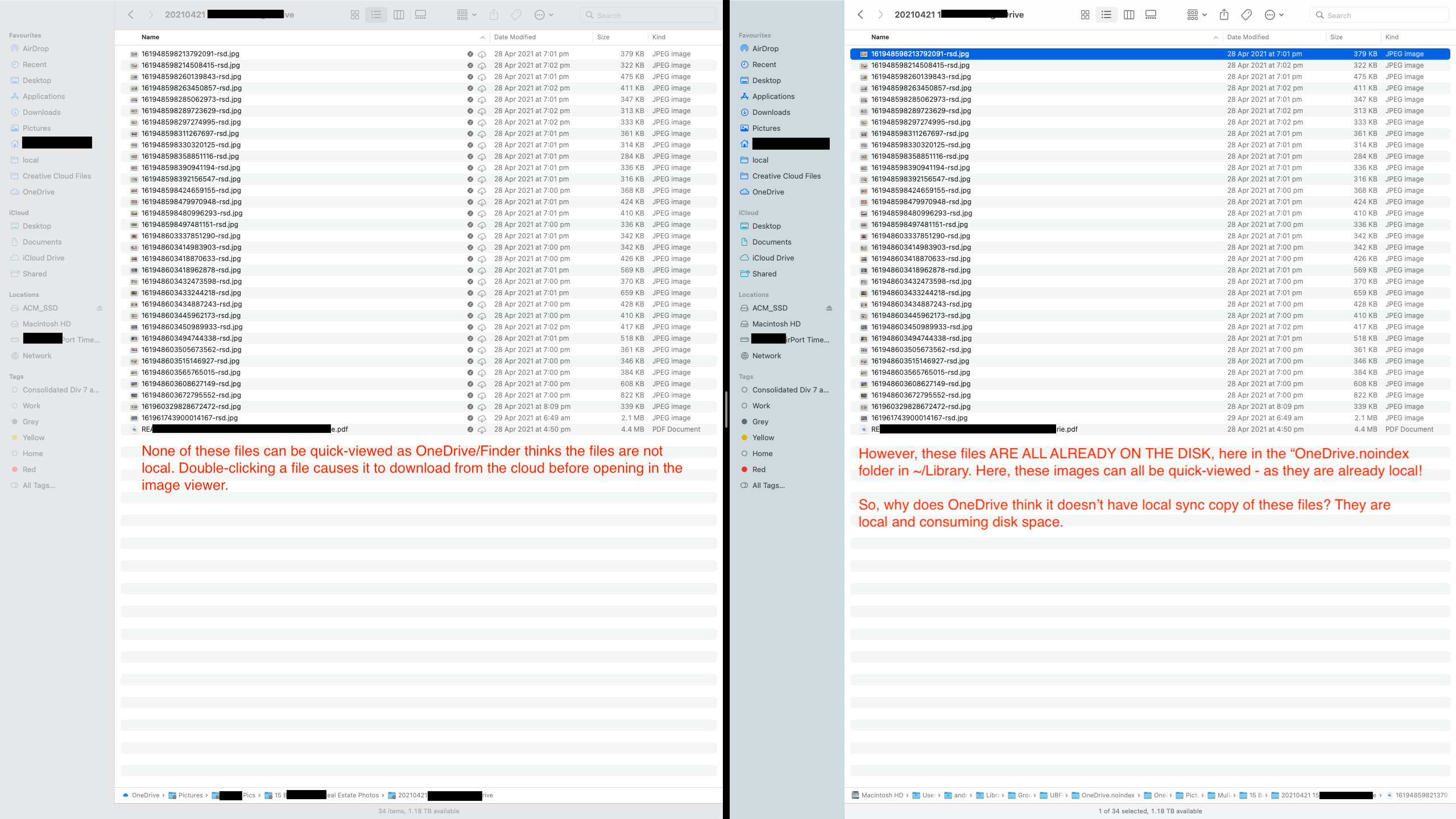Click cloud download icon for 161948598214508415-rsd.jpg
The width and height of the screenshot is (1456, 819).
pyautogui.click(x=482, y=65)
